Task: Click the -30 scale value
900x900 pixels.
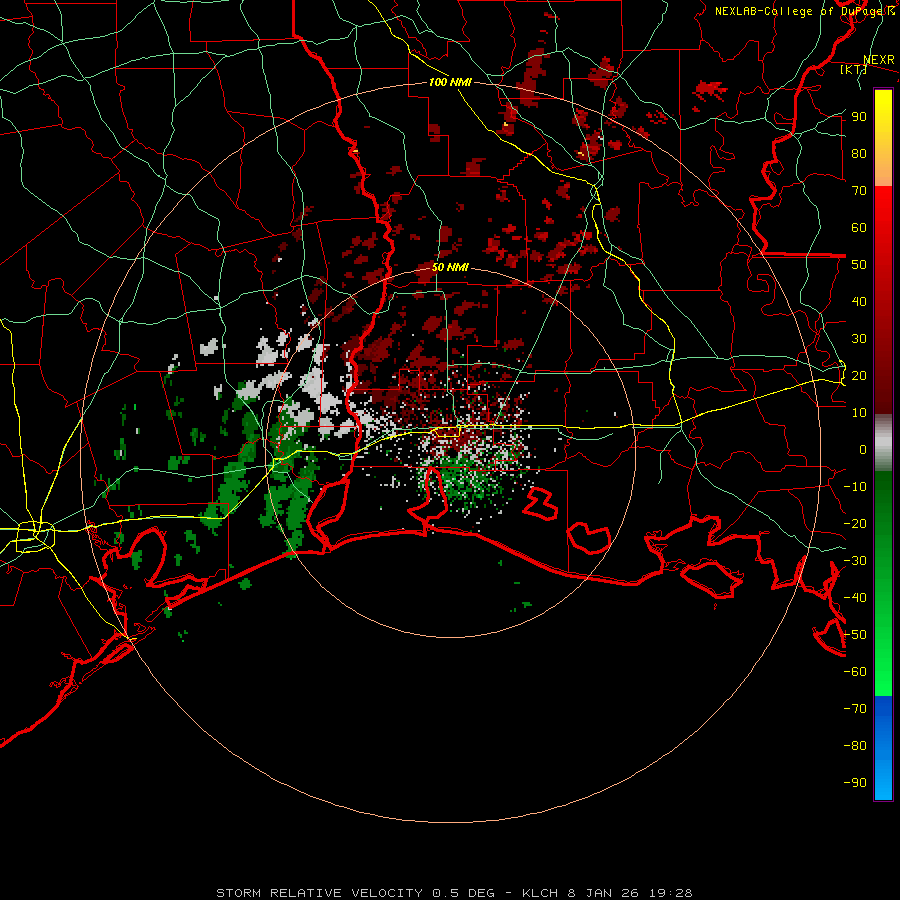Action: [855, 561]
